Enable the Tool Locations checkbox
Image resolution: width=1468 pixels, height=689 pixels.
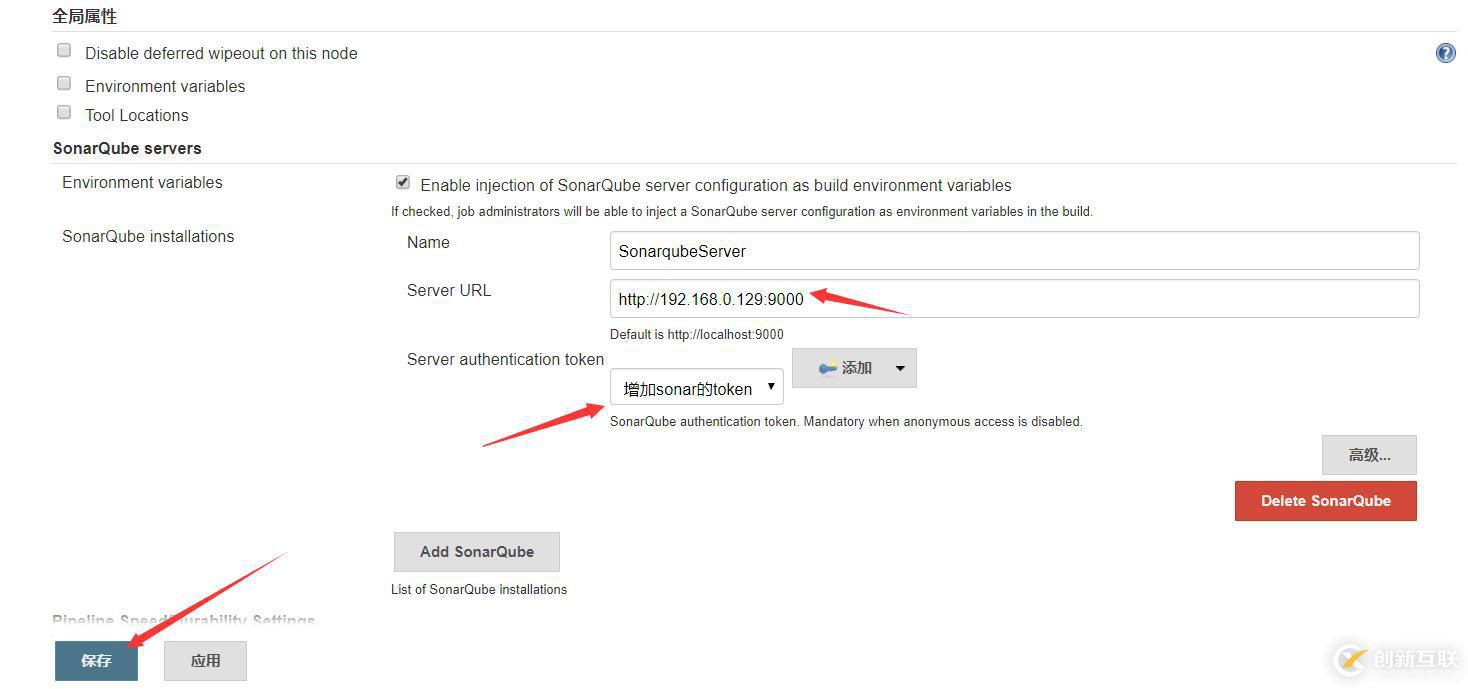(x=63, y=111)
